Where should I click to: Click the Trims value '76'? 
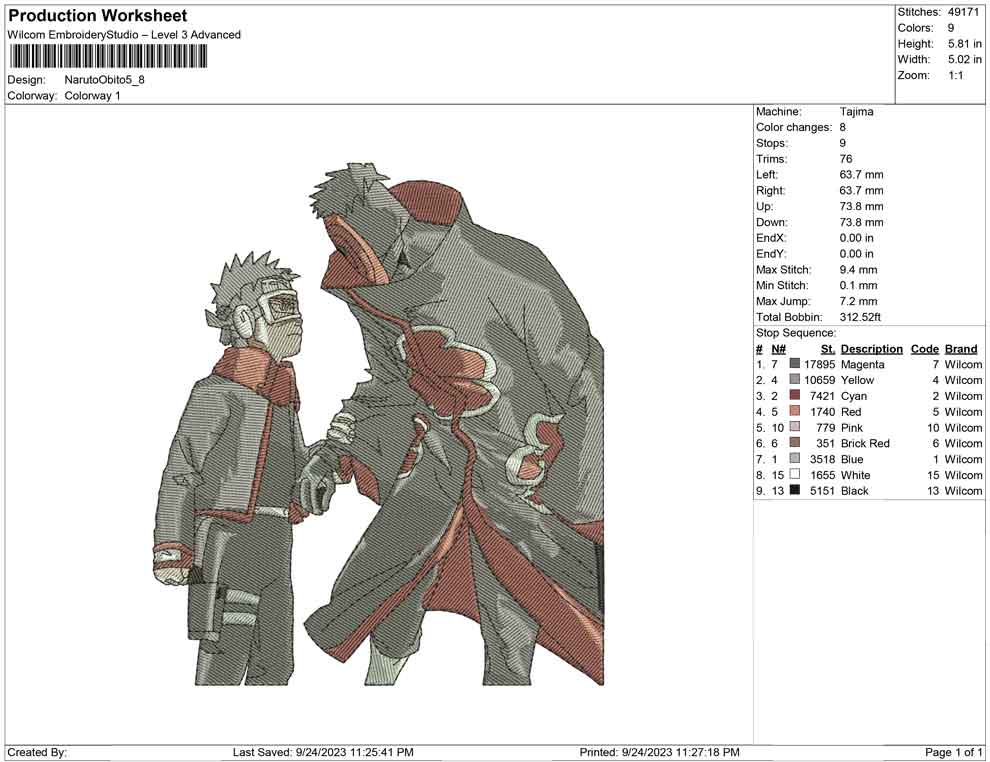[x=846, y=159]
